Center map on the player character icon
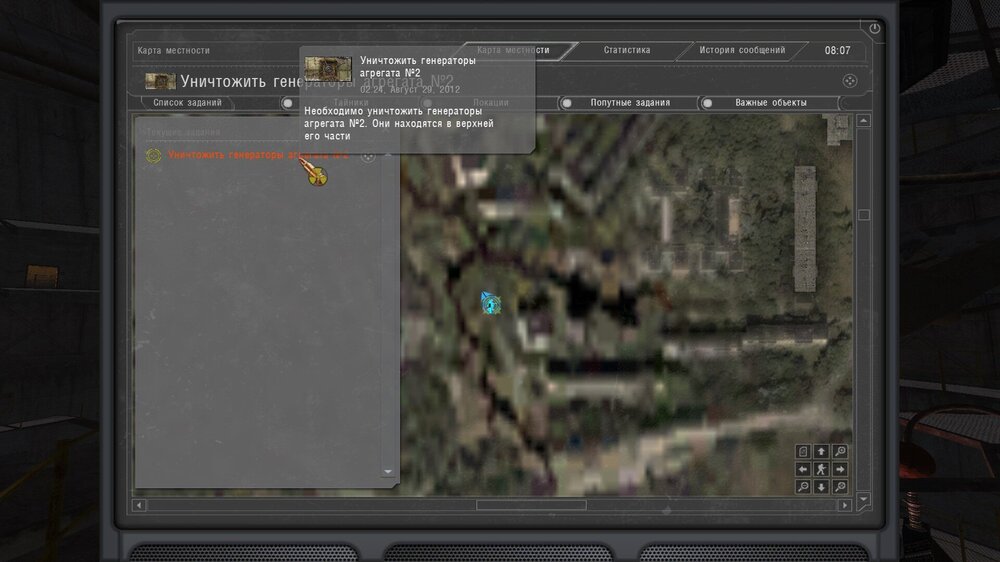The image size is (1000, 562). pos(821,469)
